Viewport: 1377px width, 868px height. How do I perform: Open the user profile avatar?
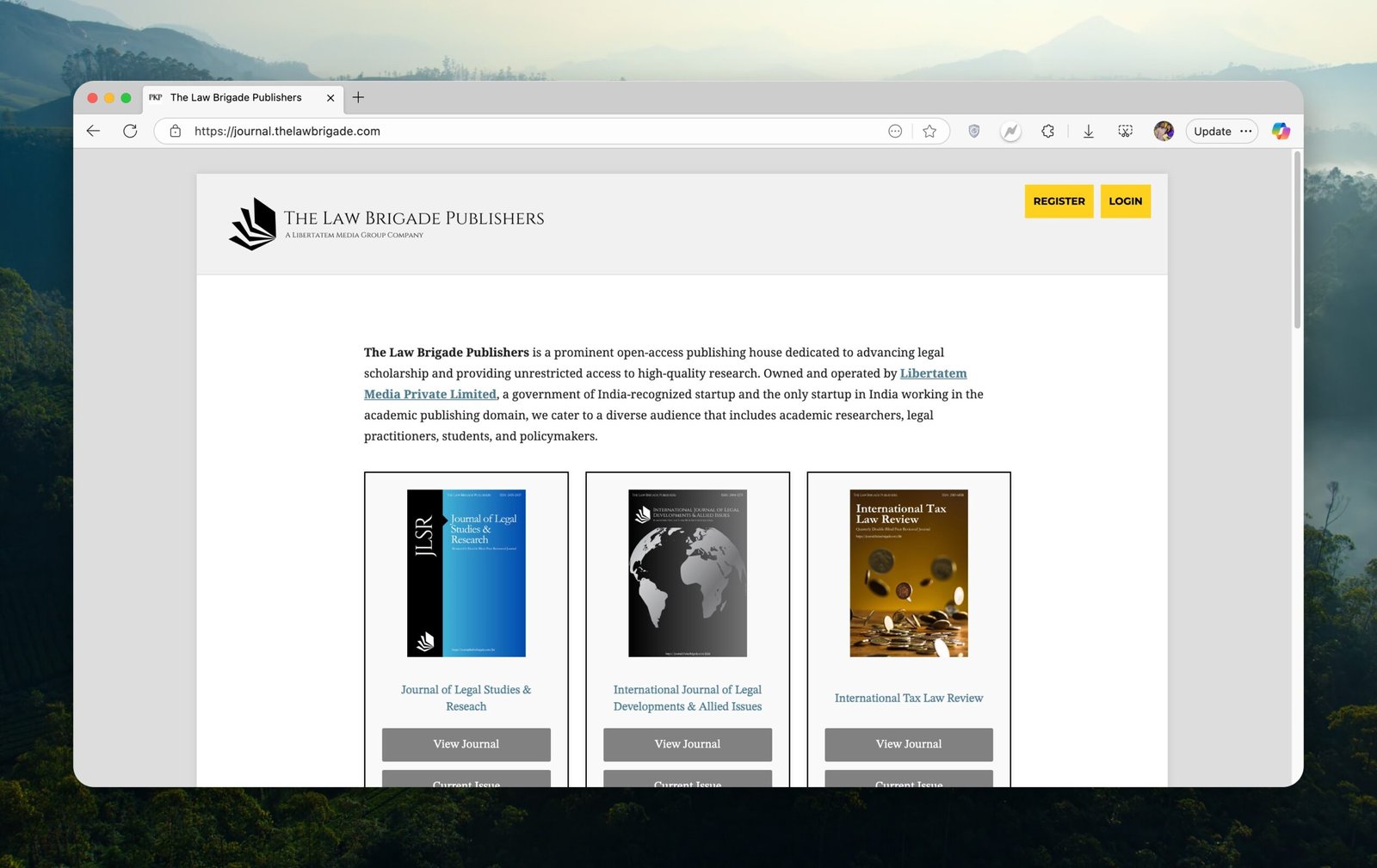pos(1164,131)
